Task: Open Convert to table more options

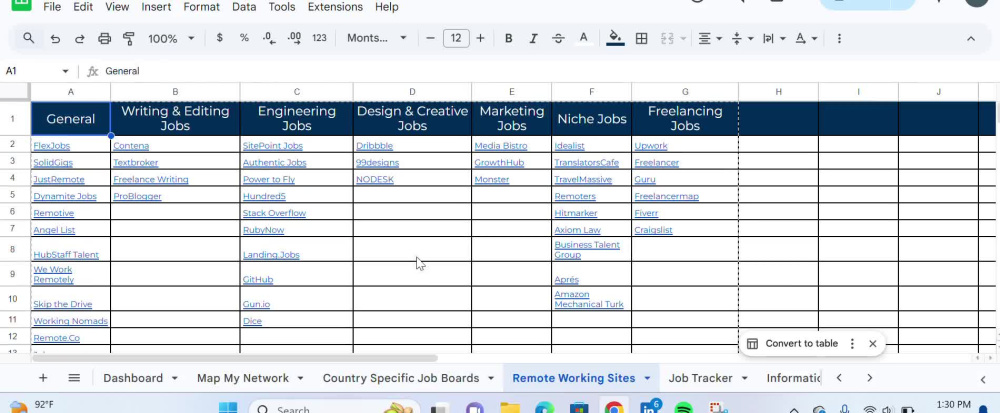Action: 852,344
